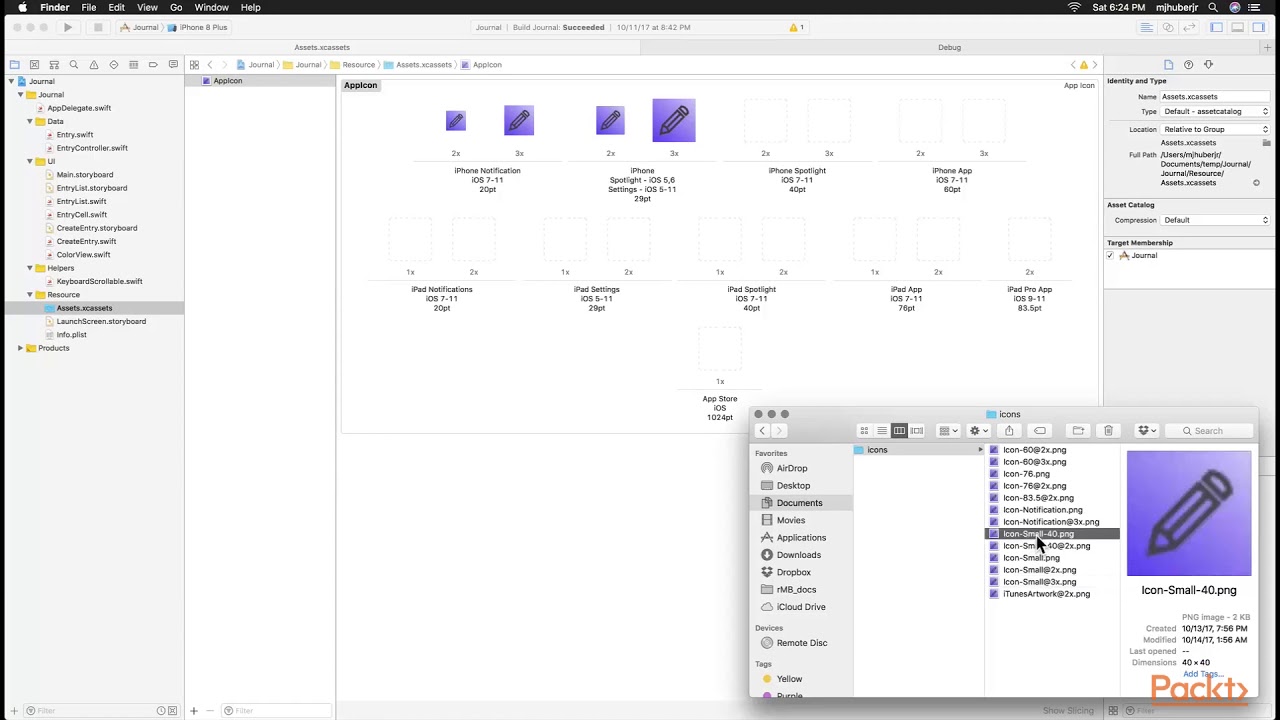Switch Finder to icon view
The image size is (1280, 720).
pos(865,431)
